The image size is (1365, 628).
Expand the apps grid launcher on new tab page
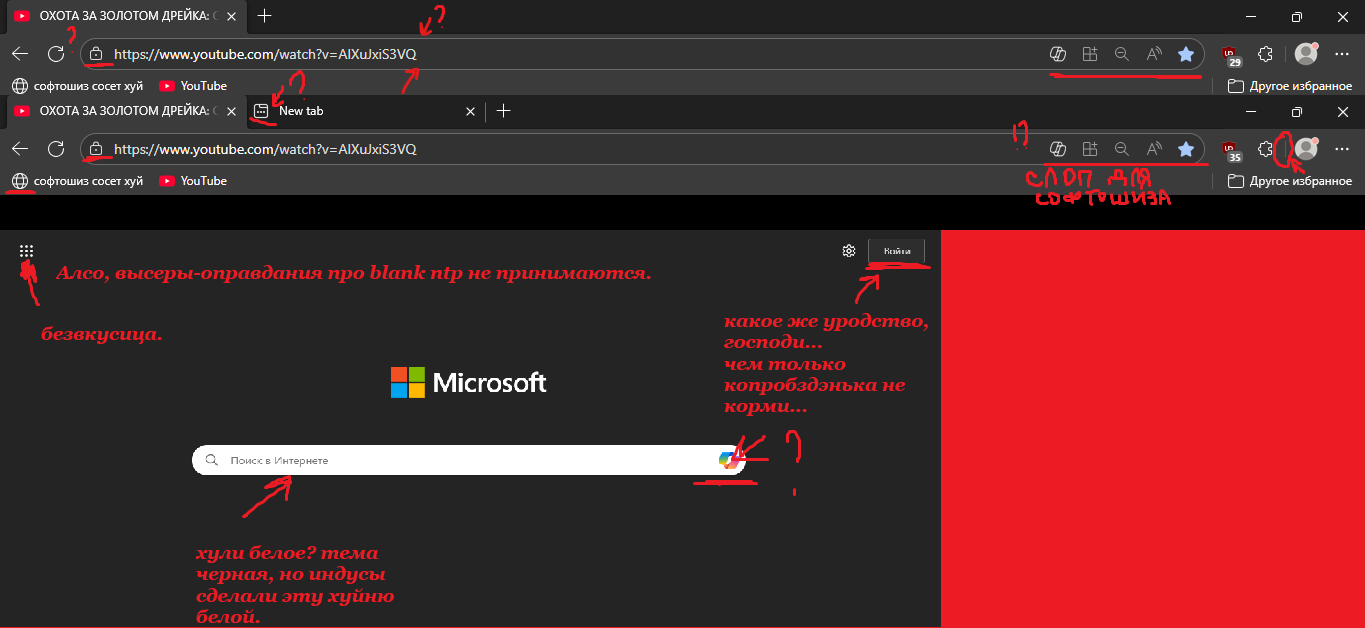[27, 252]
